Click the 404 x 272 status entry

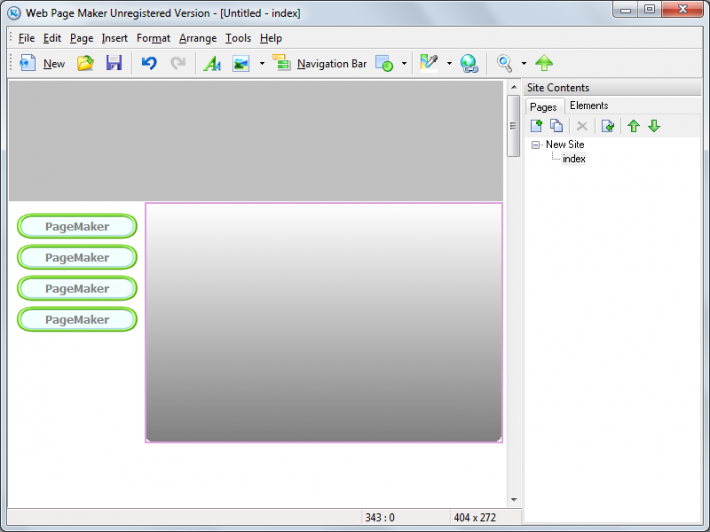(x=475, y=517)
